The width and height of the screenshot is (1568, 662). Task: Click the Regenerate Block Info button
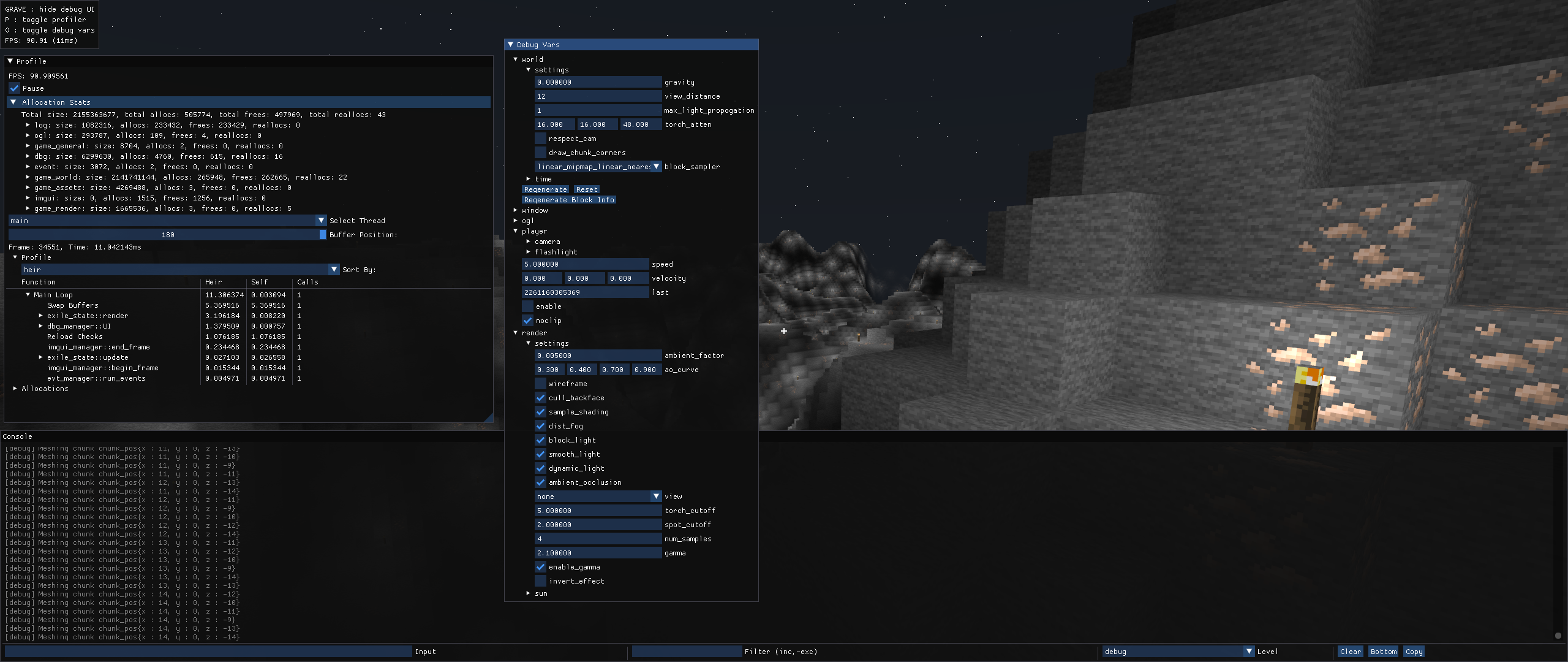click(x=569, y=200)
